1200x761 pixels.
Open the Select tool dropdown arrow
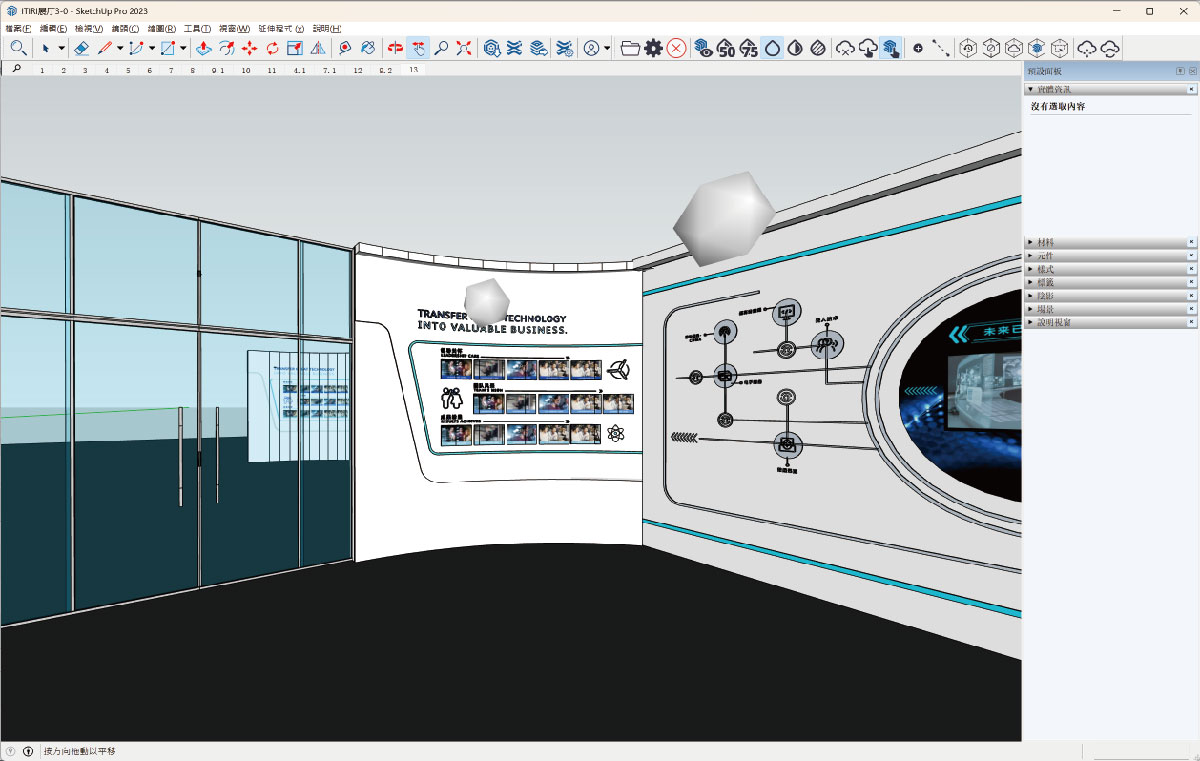tap(61, 48)
